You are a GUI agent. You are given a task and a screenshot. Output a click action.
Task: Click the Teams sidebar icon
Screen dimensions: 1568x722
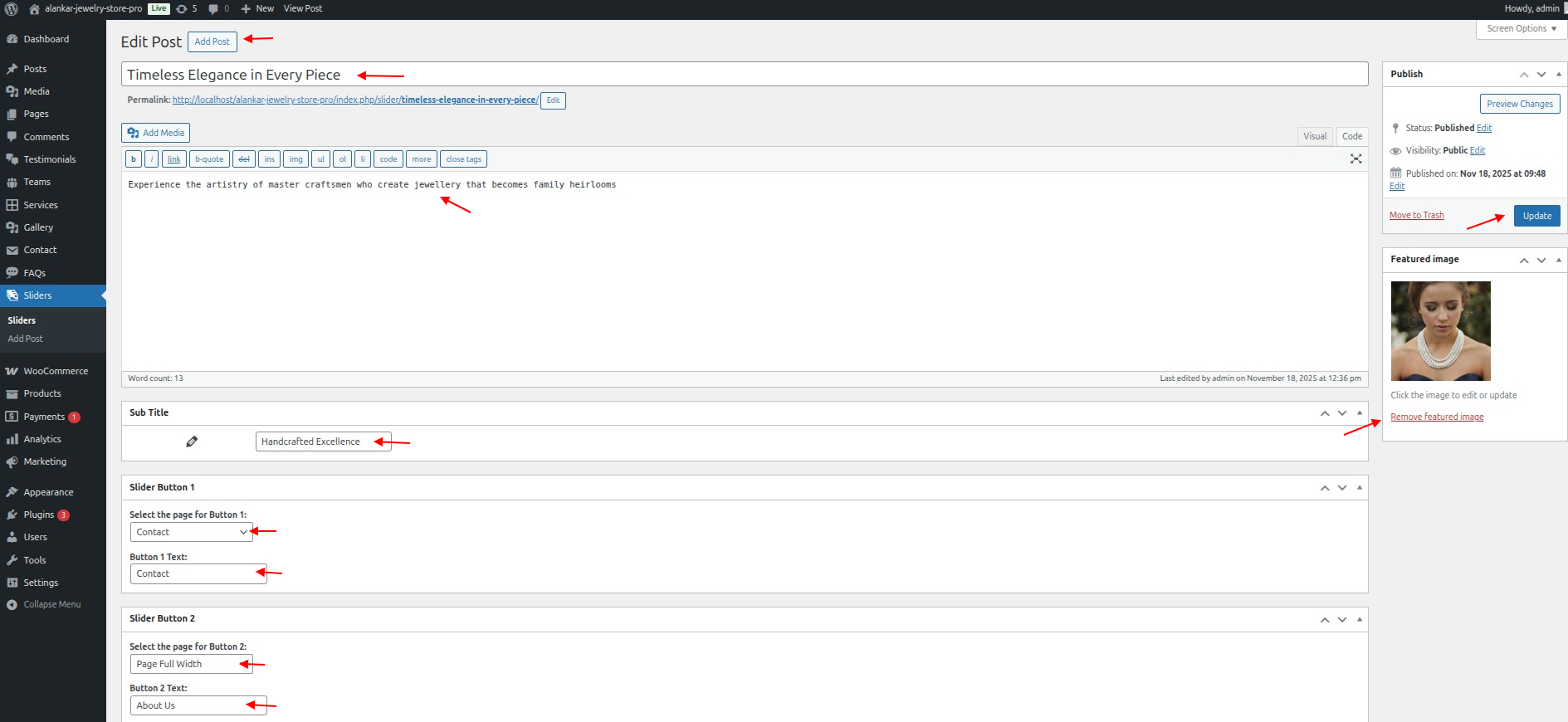pyautogui.click(x=12, y=182)
